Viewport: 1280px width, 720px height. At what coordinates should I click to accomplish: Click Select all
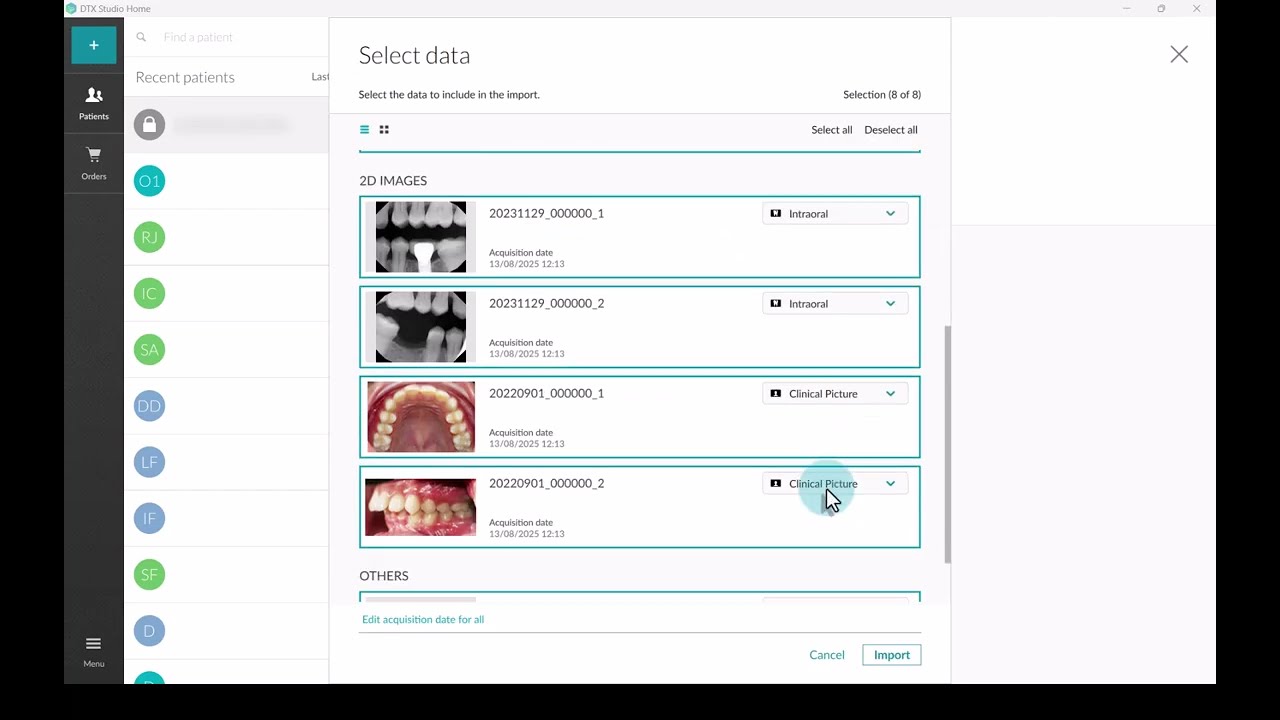point(832,130)
